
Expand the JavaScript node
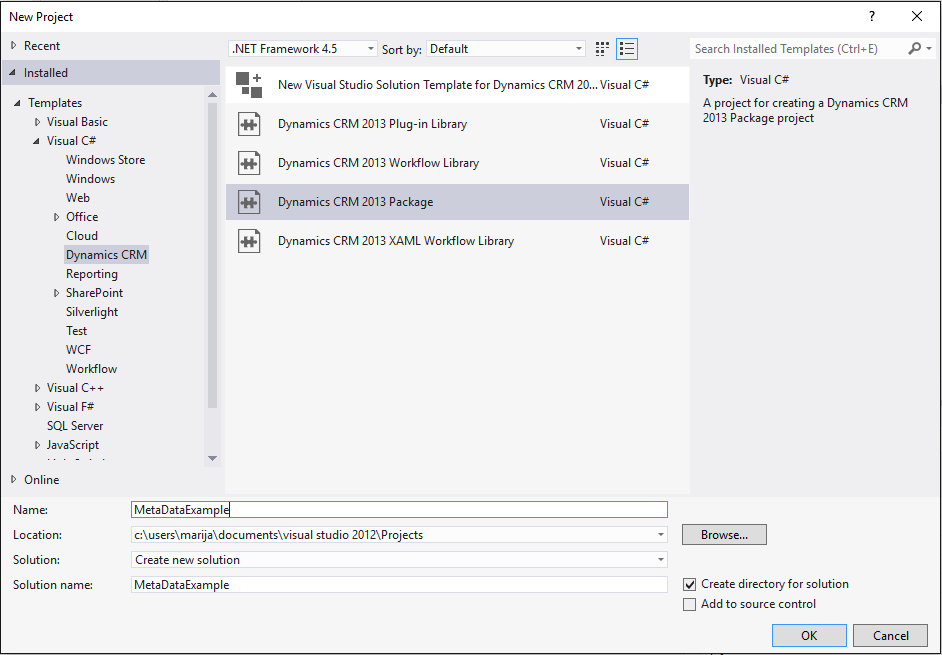(37, 445)
